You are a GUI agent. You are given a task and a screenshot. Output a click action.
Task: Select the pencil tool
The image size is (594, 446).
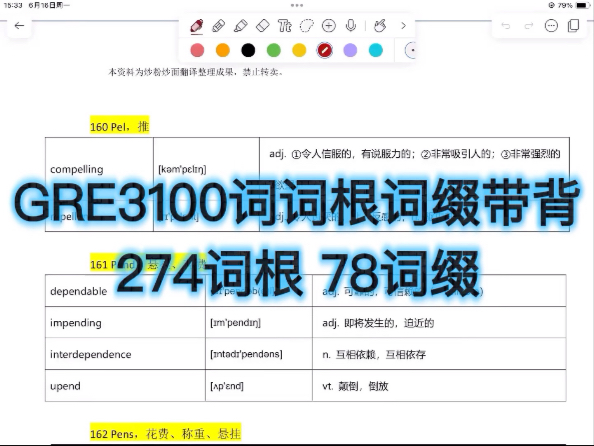pos(219,26)
